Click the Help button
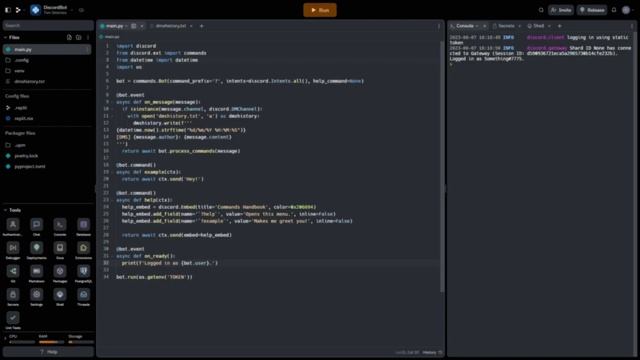 click(48, 352)
